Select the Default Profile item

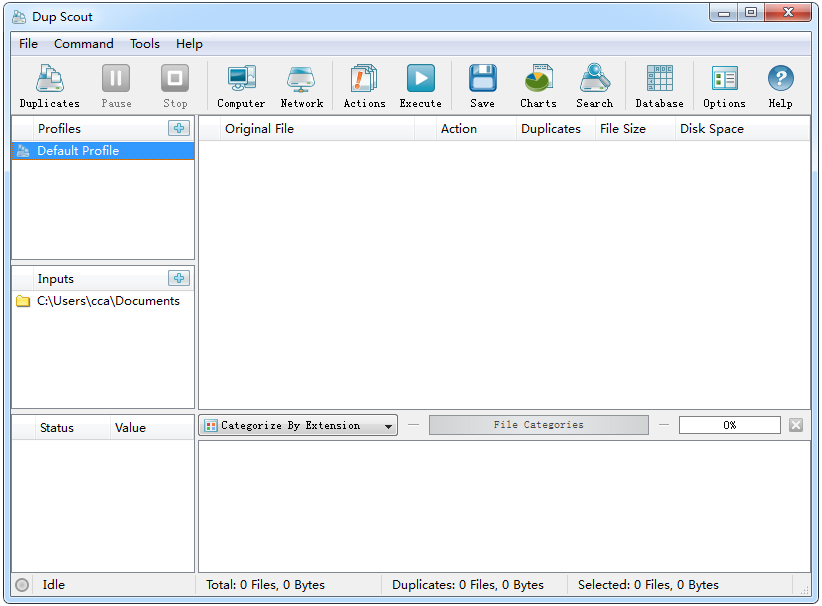pyautogui.click(x=103, y=151)
